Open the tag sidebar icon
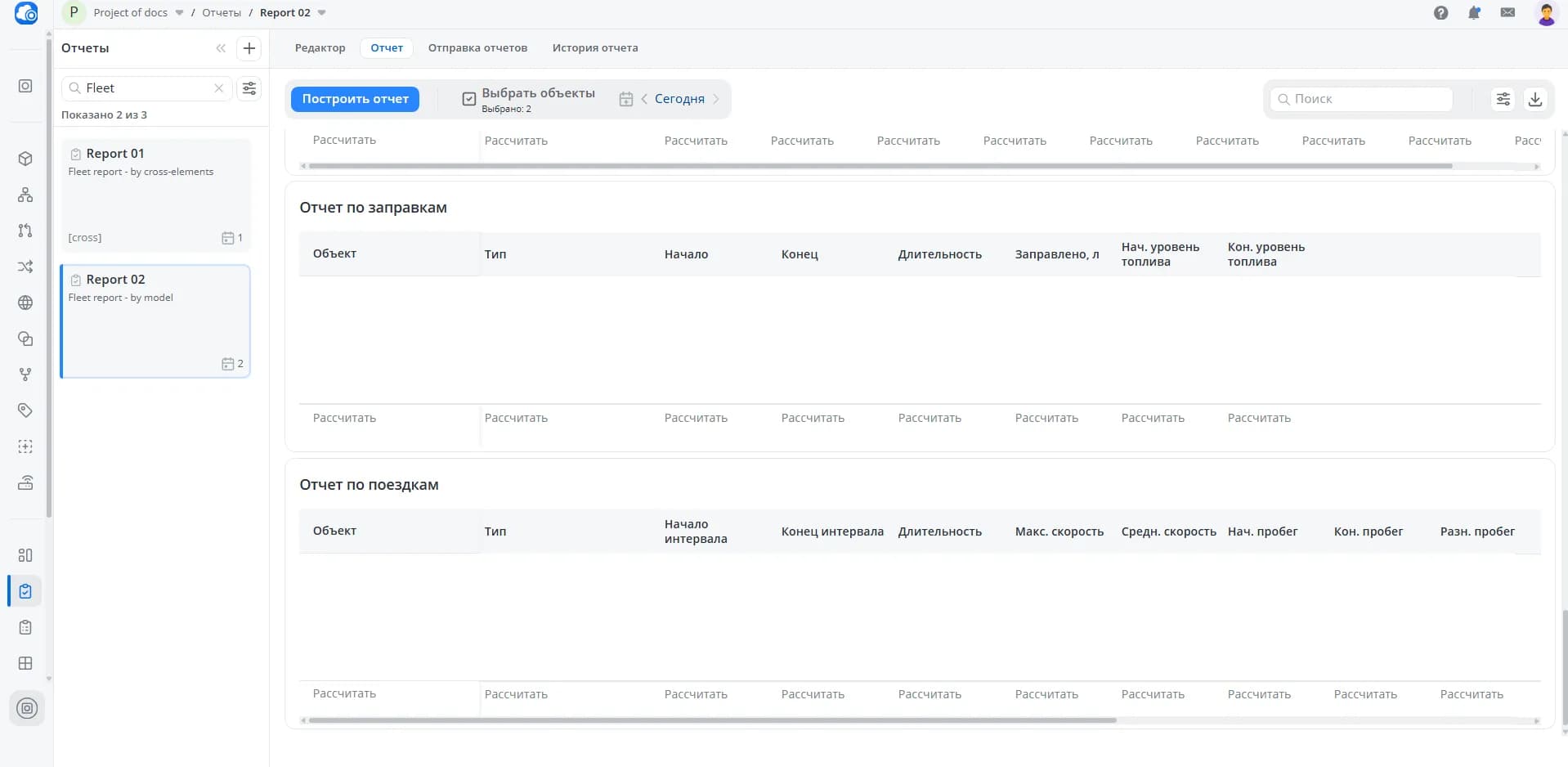1568x767 pixels. (x=25, y=410)
